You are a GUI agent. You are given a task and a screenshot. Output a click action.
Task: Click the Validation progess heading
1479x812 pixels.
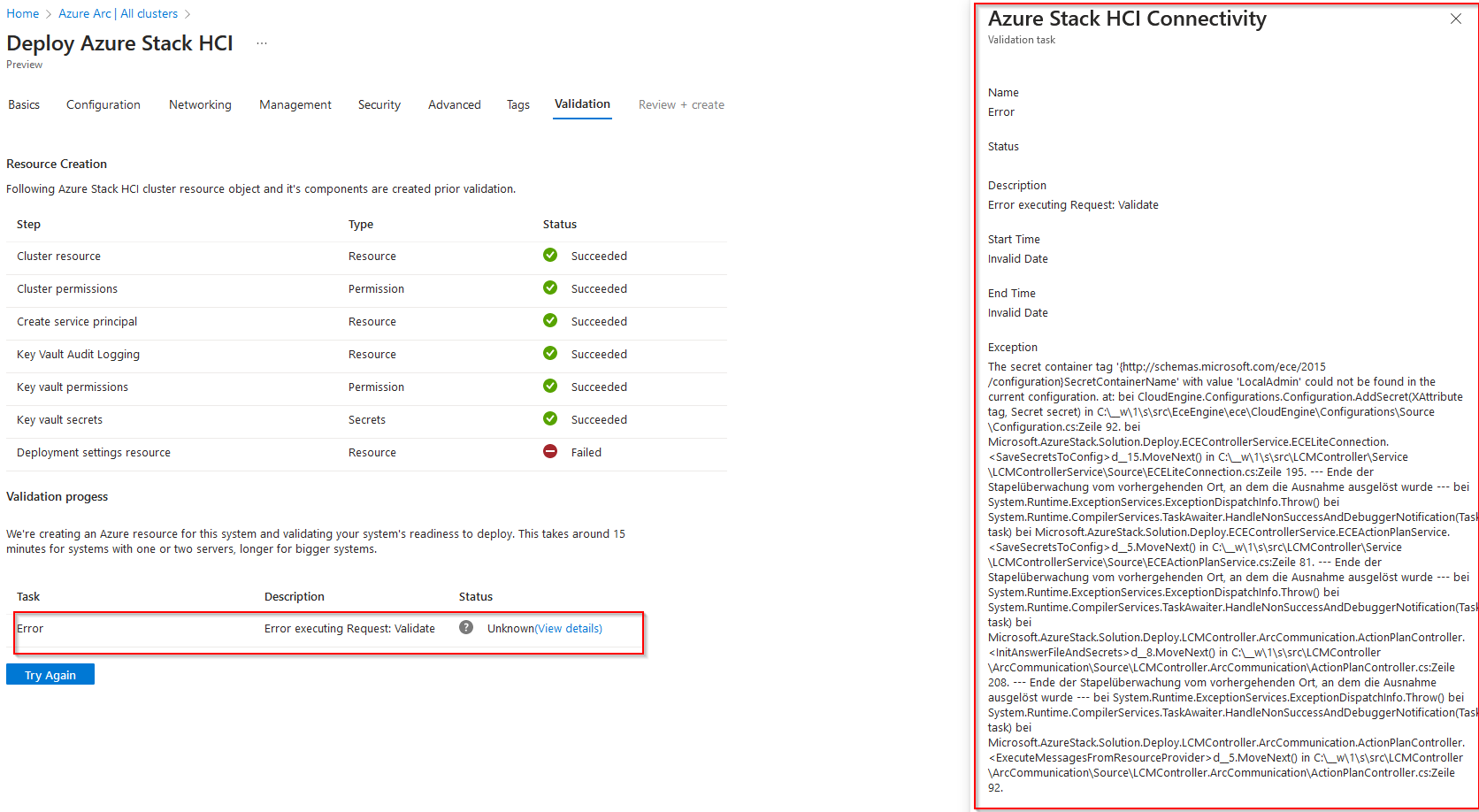coord(57,496)
